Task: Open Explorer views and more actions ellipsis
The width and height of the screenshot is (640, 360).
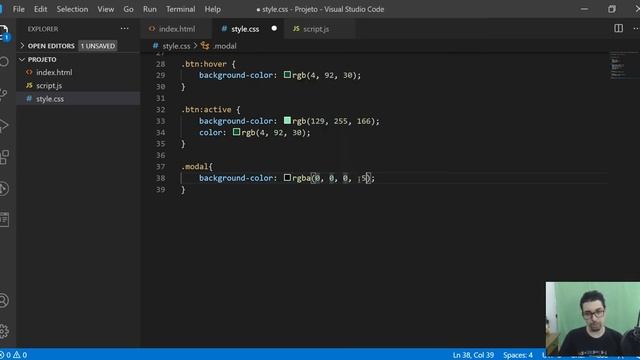Action: click(x=124, y=29)
